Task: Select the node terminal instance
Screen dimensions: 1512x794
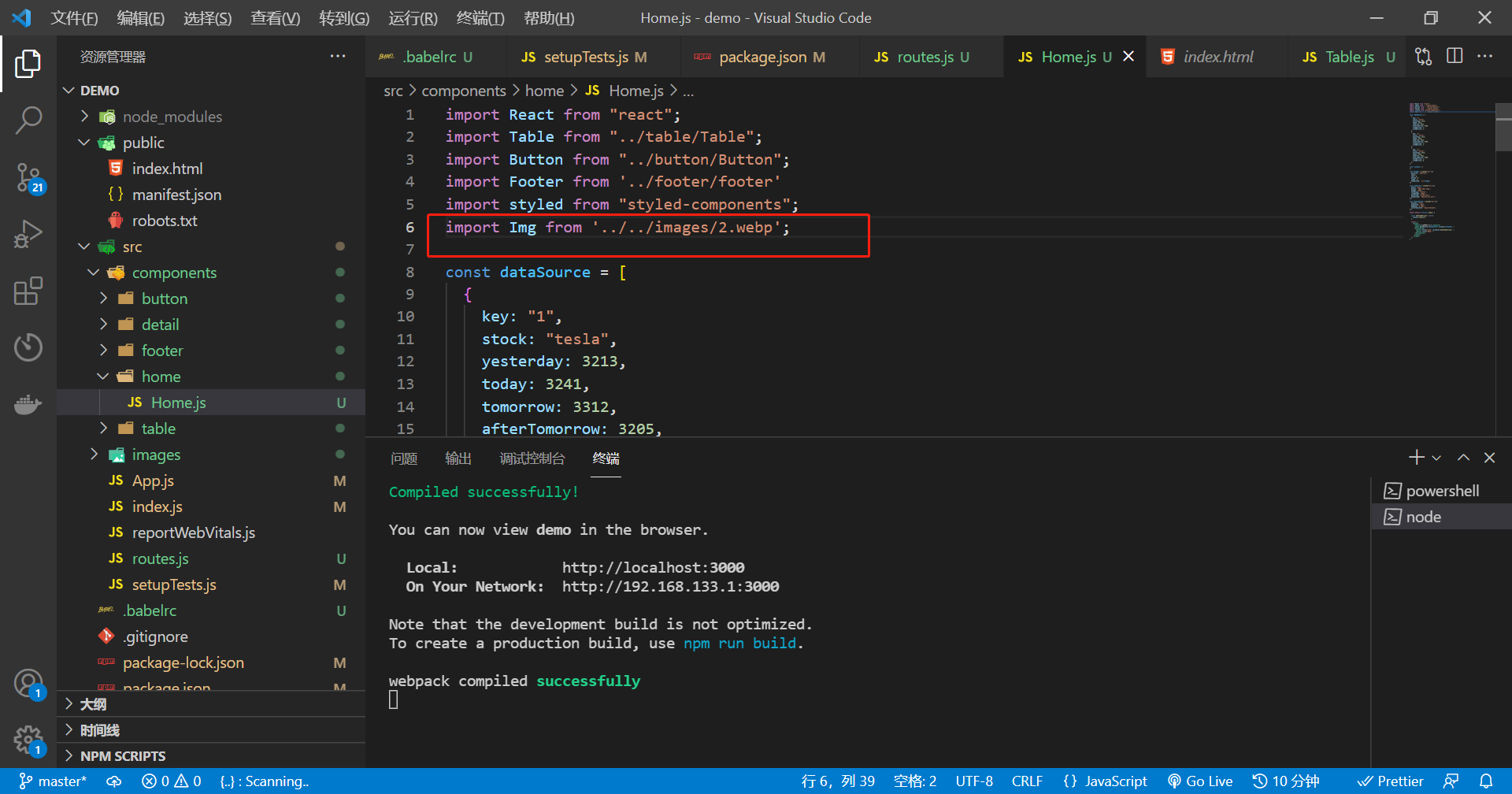Action: tap(1441, 517)
